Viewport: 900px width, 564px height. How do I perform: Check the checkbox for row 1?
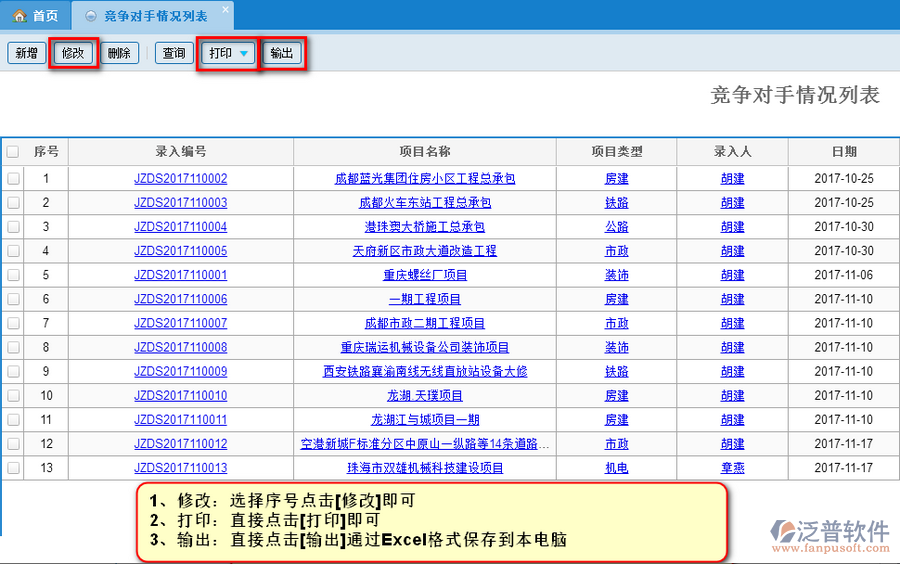click(x=13, y=179)
